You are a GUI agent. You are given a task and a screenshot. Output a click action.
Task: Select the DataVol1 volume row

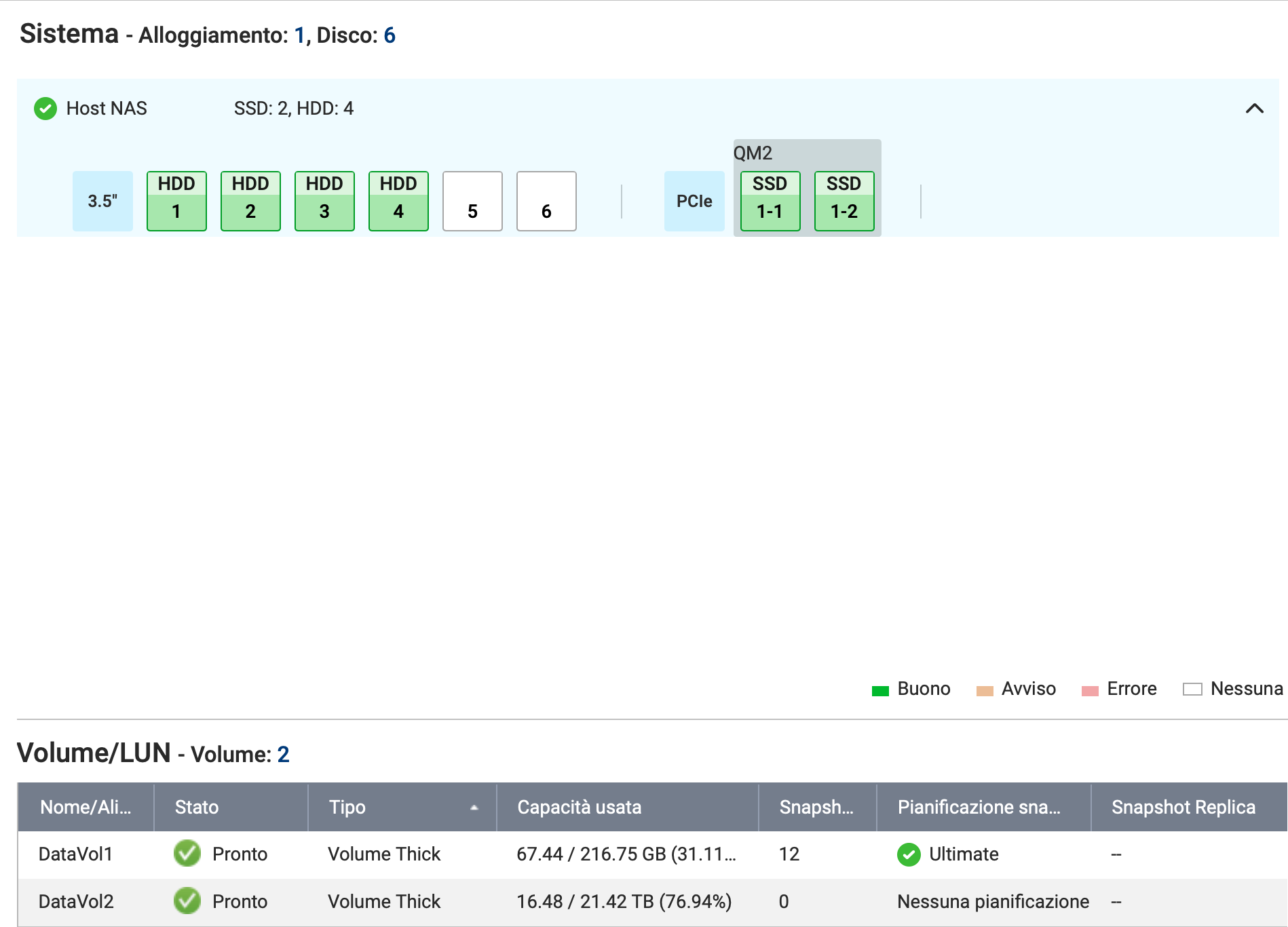pyautogui.click(x=75, y=854)
